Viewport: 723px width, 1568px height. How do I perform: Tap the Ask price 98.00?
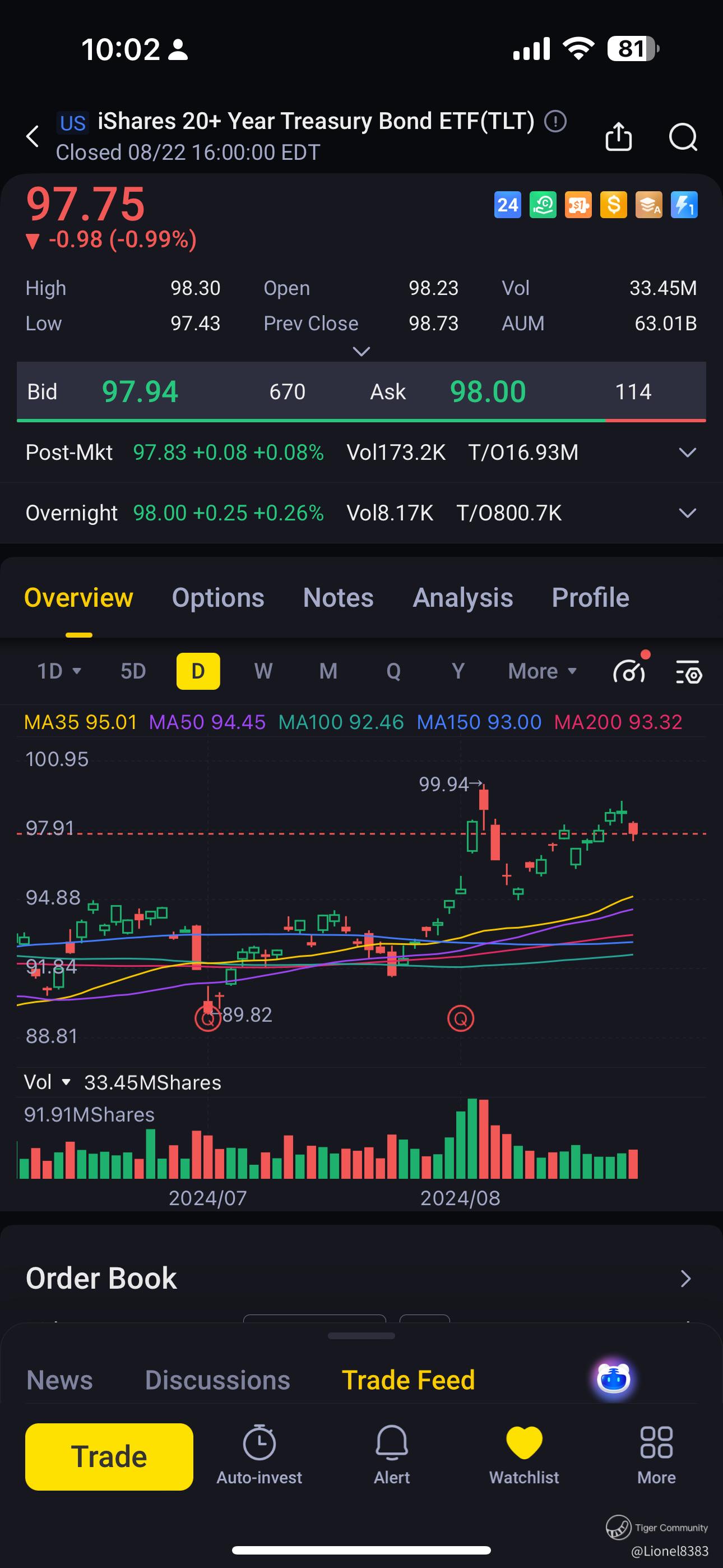[x=488, y=391]
